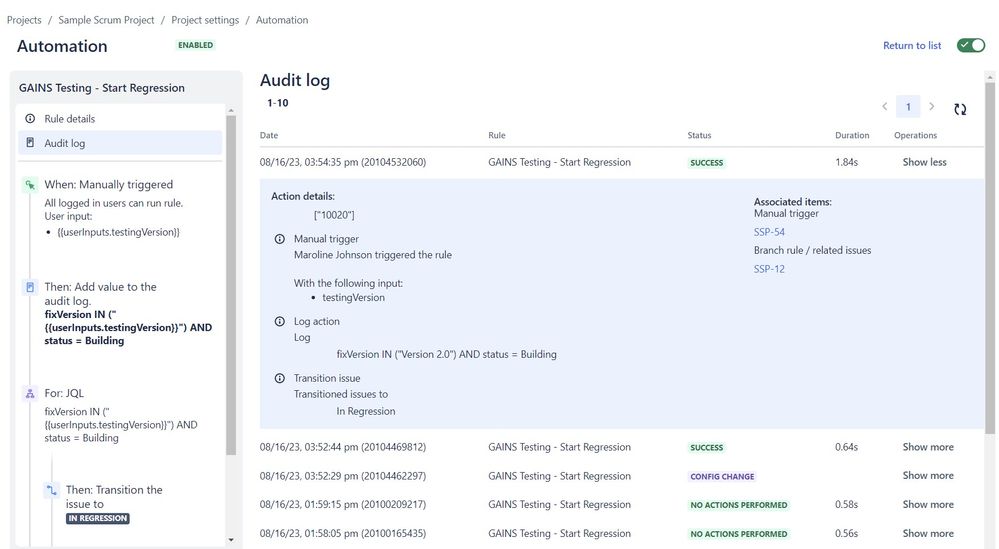Click the For JQL branch icon

[30, 394]
